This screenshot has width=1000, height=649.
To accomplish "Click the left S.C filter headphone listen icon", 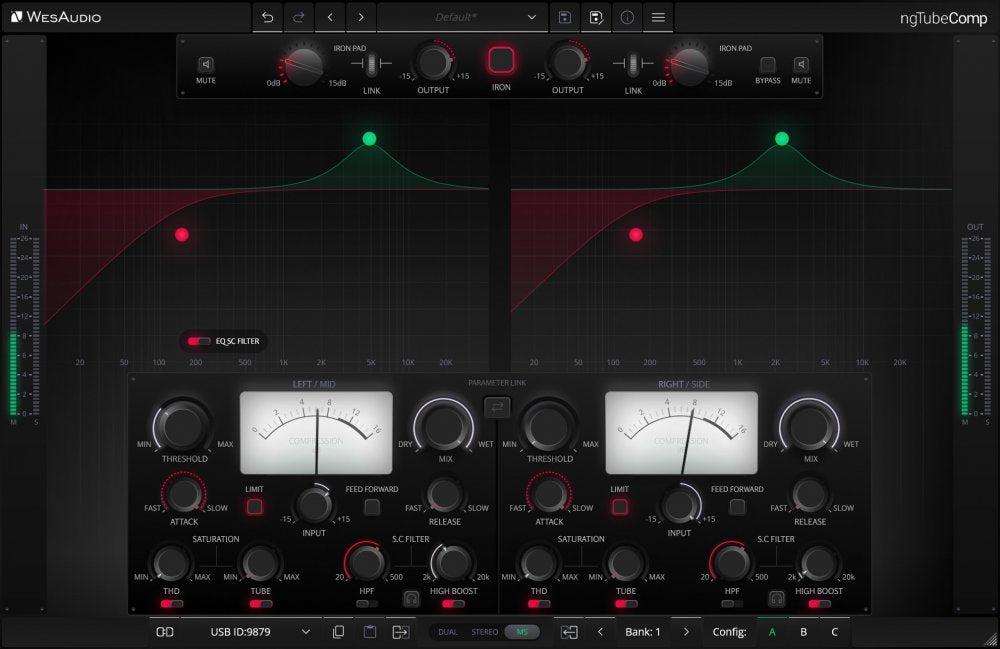I will coord(410,598).
